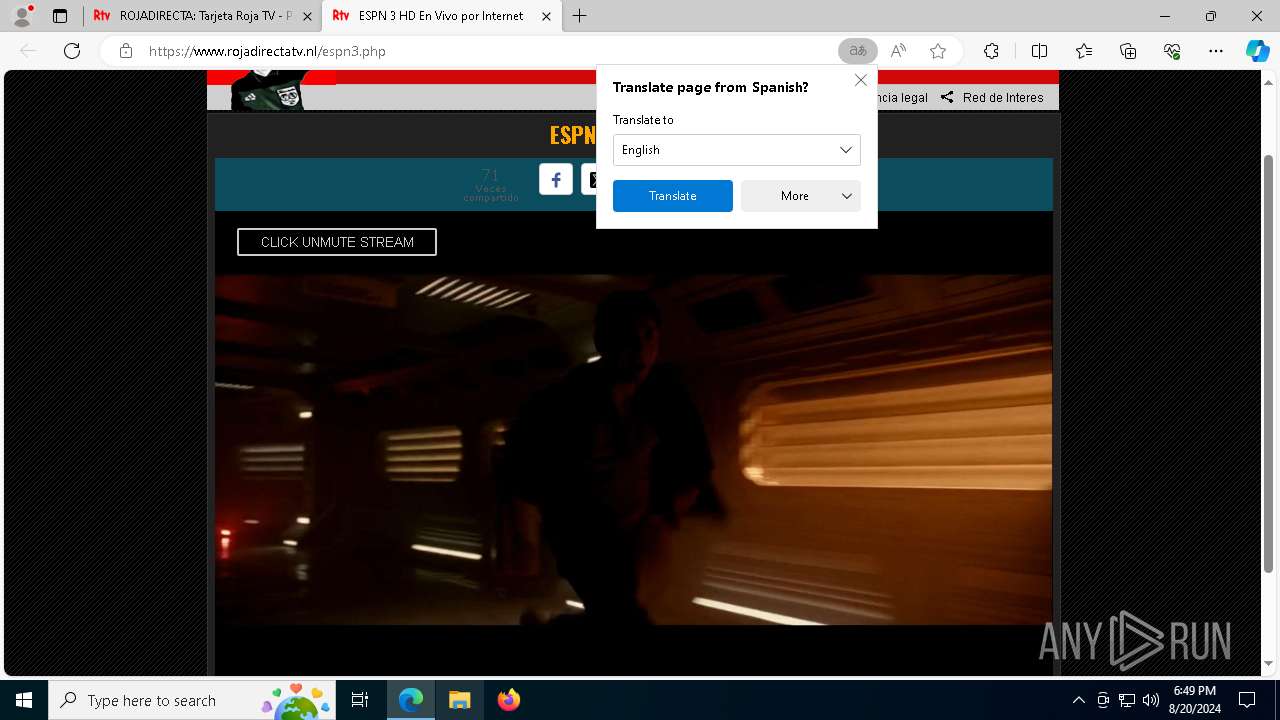Open Firefox from the taskbar
1280x720 pixels.
click(x=508, y=700)
